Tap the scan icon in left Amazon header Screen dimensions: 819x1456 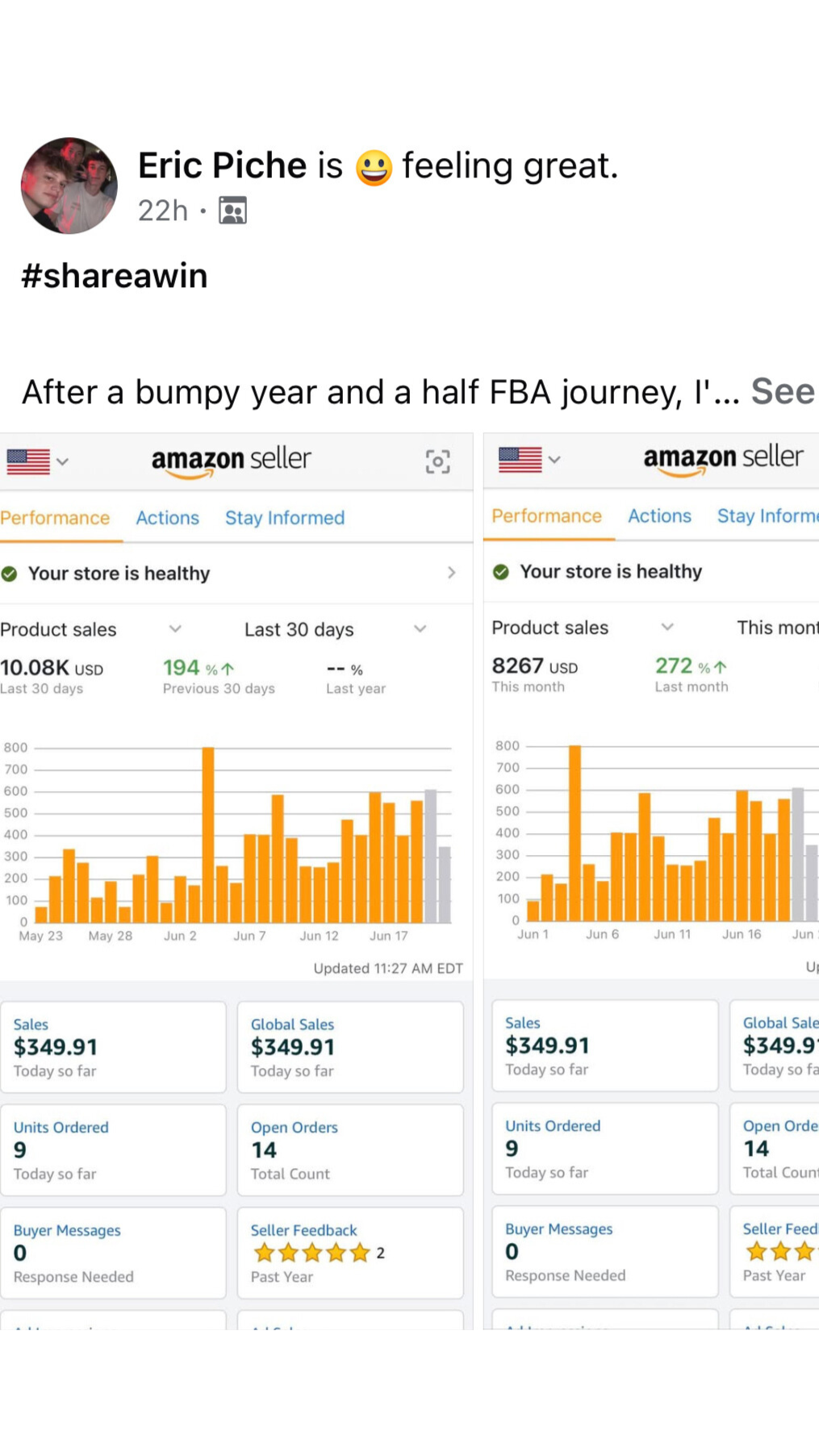pos(437,461)
